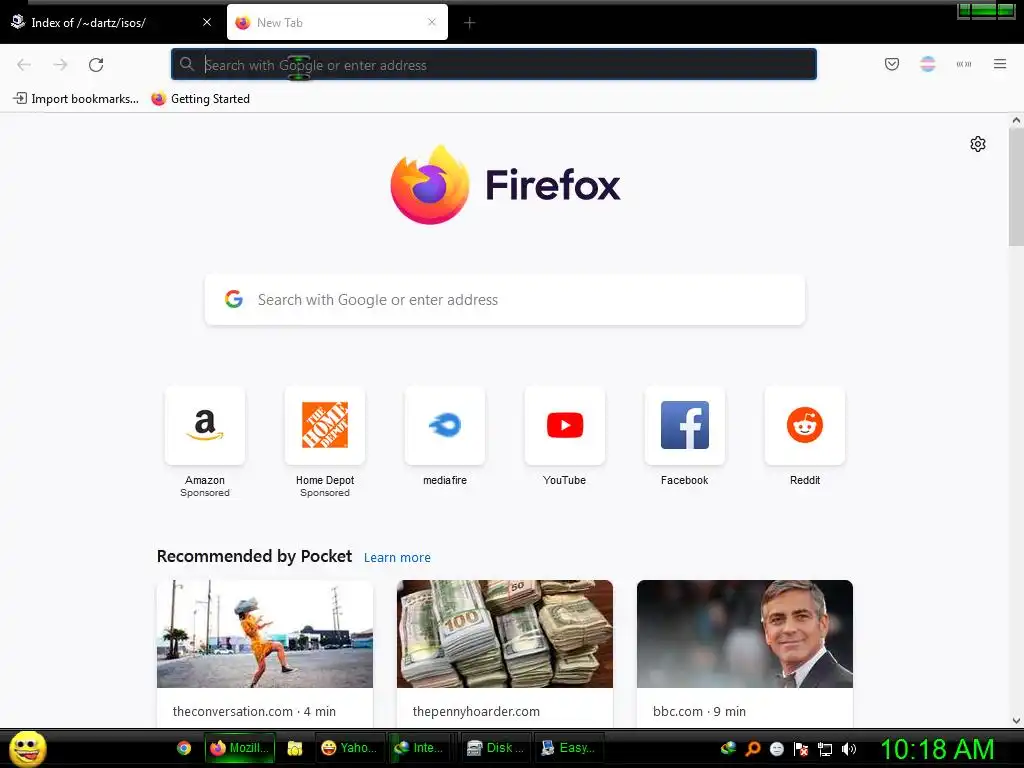This screenshot has width=1024, height=768.
Task: Click the toolbar extension icon beside the menu
Action: click(x=963, y=64)
